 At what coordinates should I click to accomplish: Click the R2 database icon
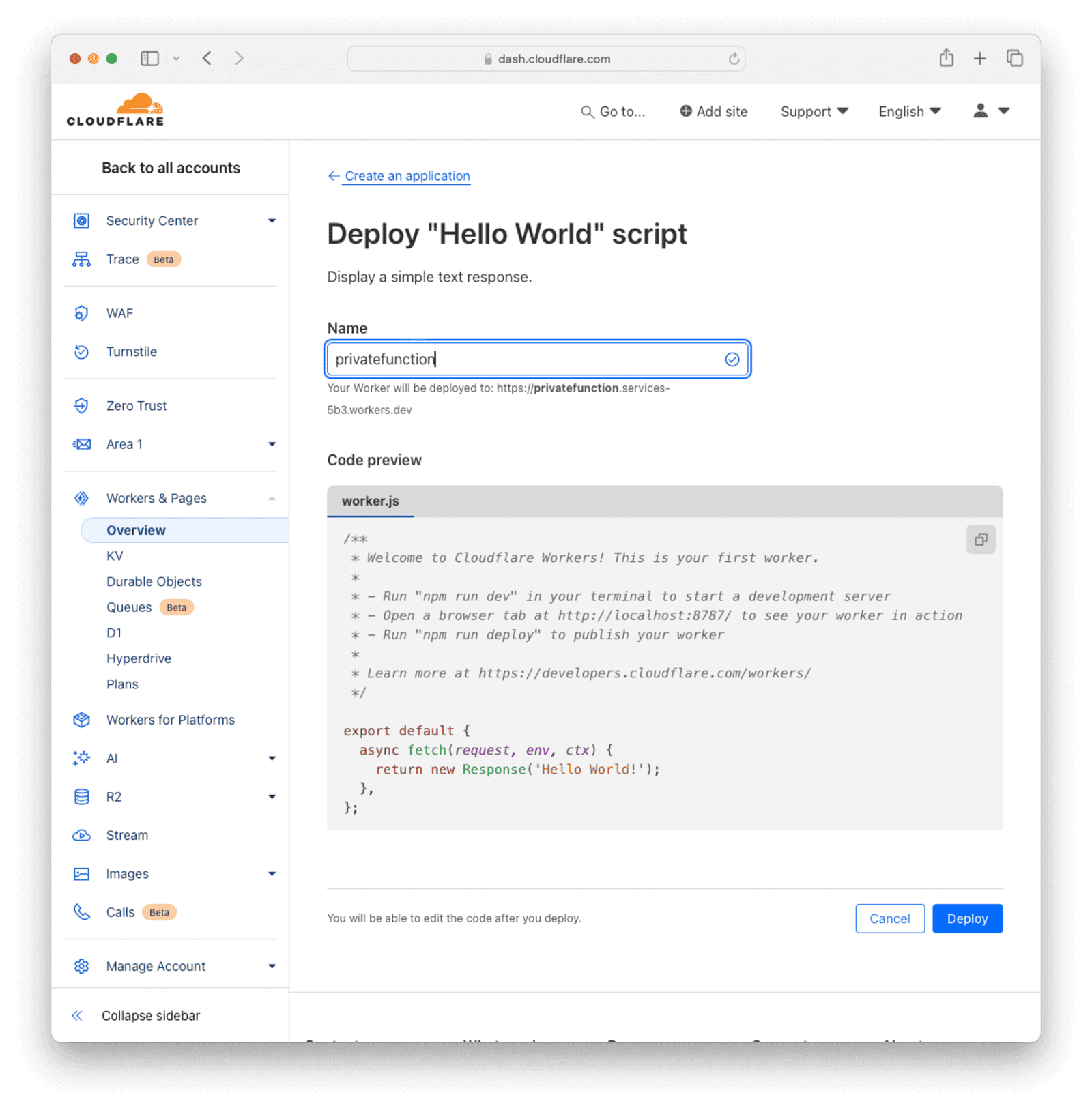point(81,797)
